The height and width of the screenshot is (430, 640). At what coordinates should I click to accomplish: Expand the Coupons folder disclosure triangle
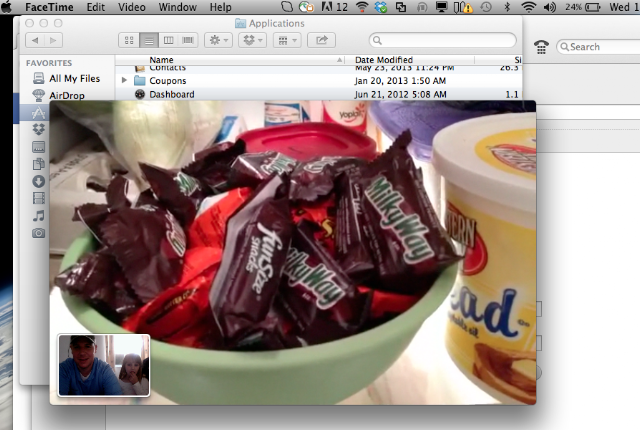point(124,80)
